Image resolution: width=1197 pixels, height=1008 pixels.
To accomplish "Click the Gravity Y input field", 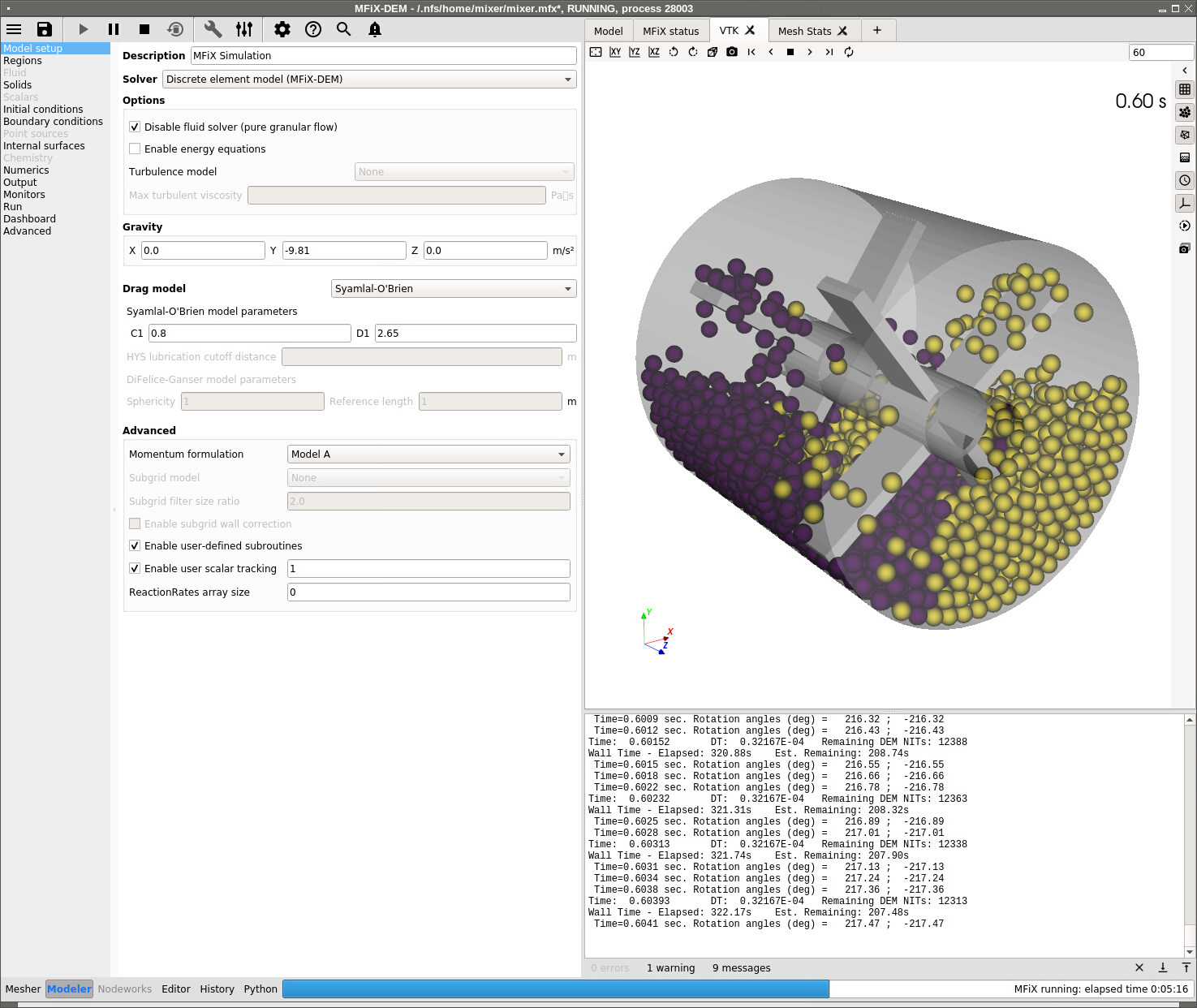I will (343, 251).
